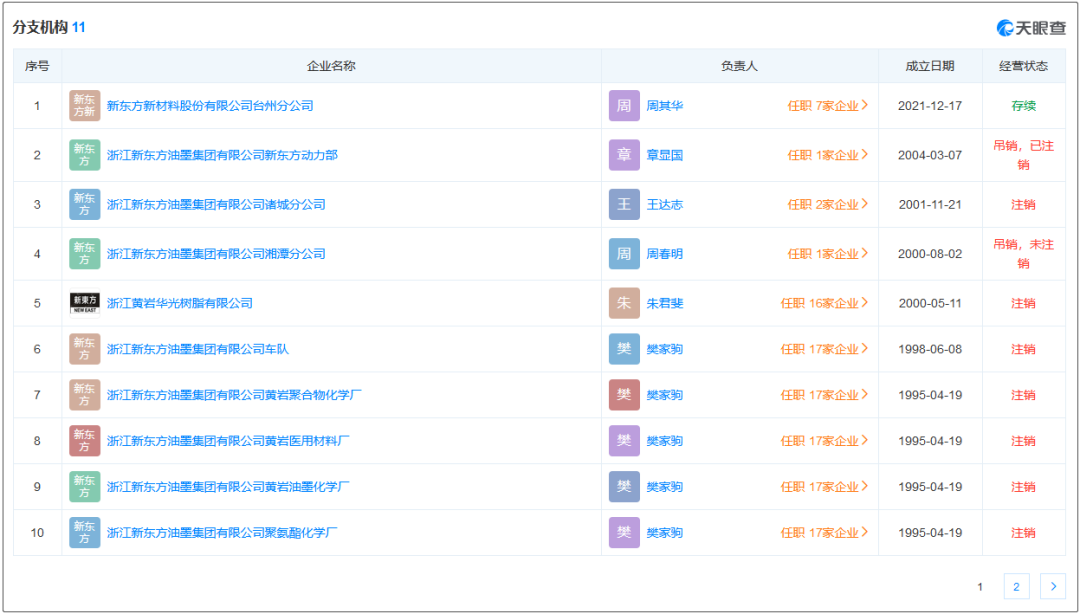Open 浙江新东方油墨集团有限公司新东方动力部 link
The width and height of the screenshot is (1080, 614).
pos(222,155)
